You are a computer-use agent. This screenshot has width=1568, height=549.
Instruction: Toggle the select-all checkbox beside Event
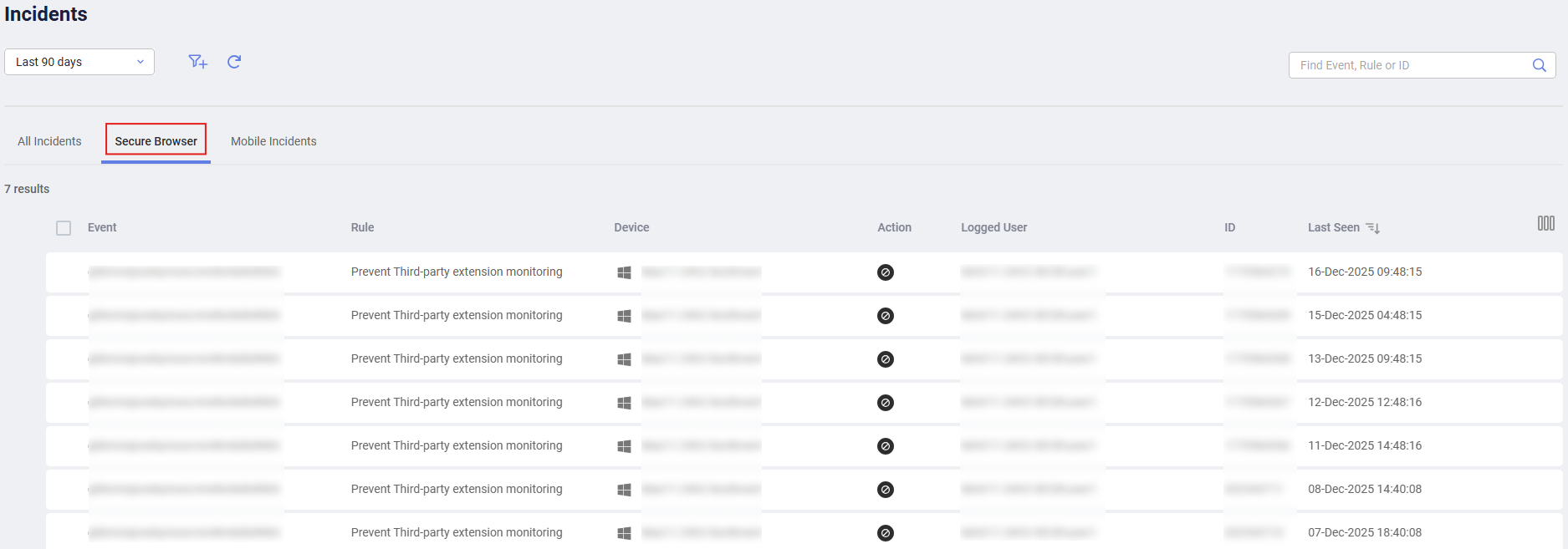pos(64,228)
